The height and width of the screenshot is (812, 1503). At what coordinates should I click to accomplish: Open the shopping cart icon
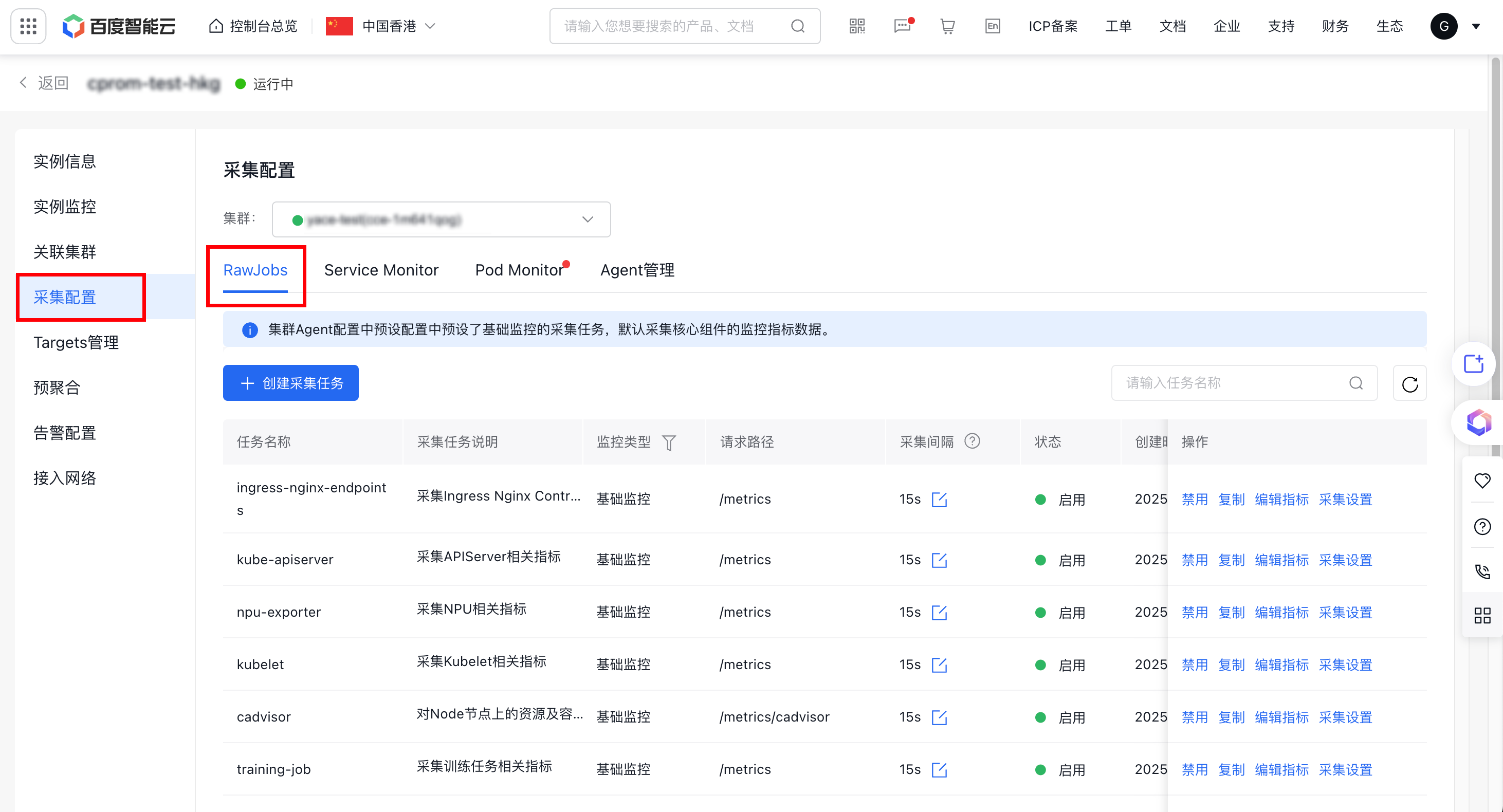click(947, 26)
